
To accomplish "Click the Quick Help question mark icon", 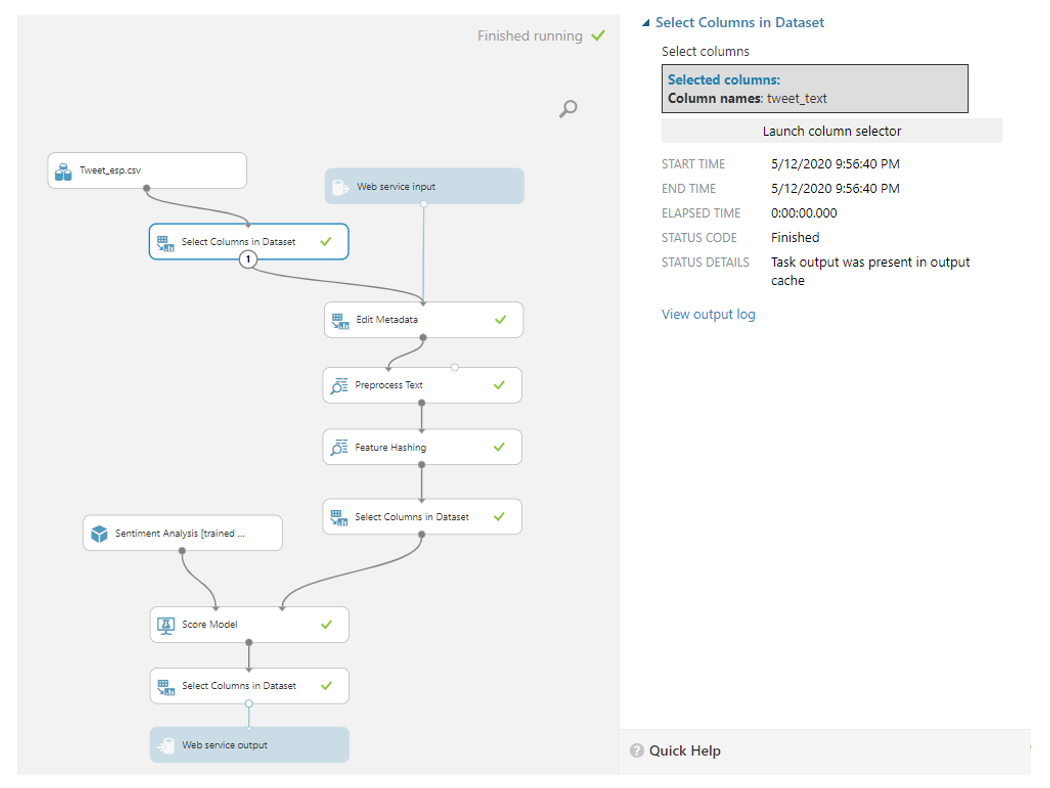I will pos(637,751).
